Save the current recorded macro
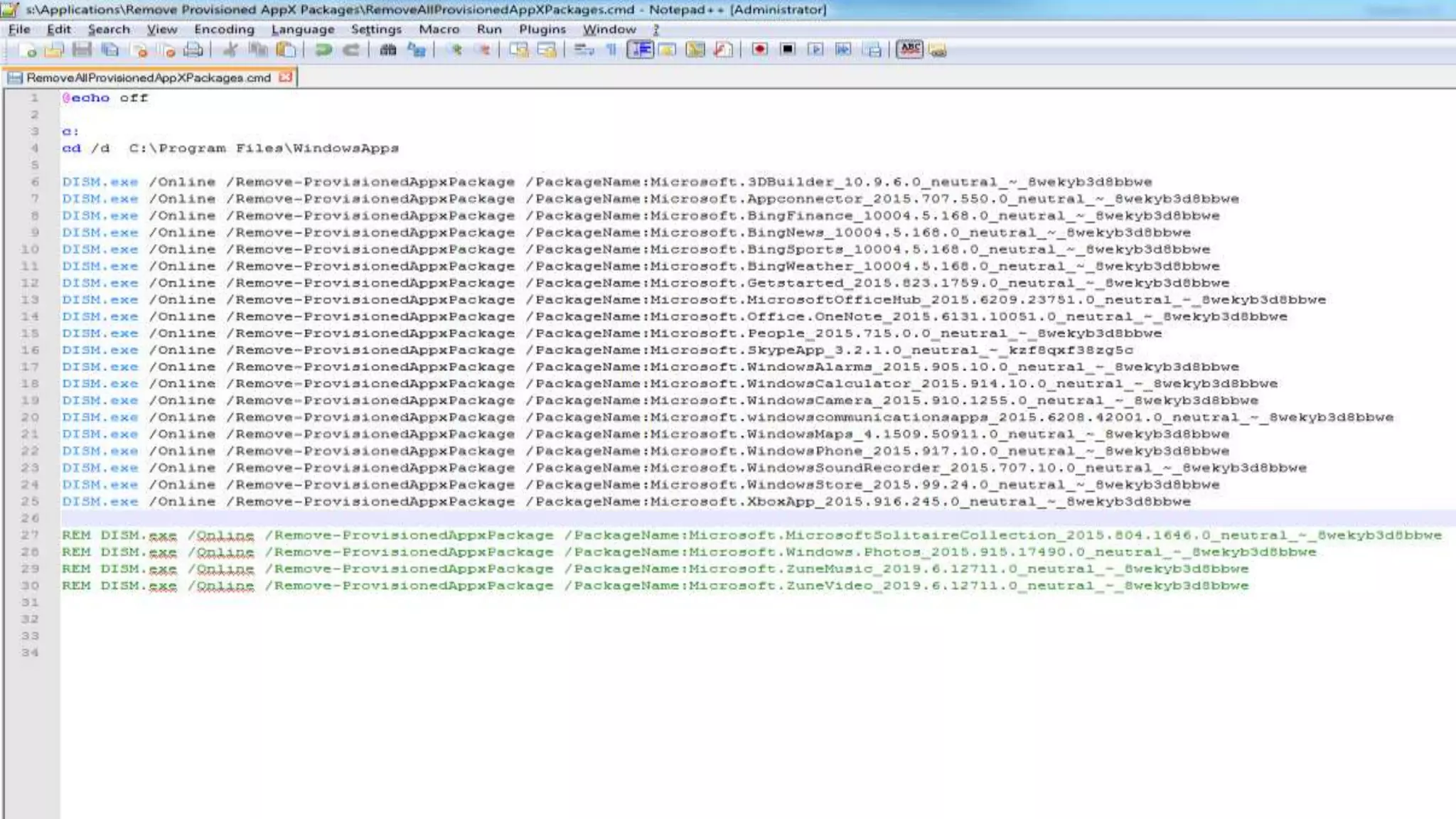Viewport: 1456px width, 819px height. click(x=872, y=50)
